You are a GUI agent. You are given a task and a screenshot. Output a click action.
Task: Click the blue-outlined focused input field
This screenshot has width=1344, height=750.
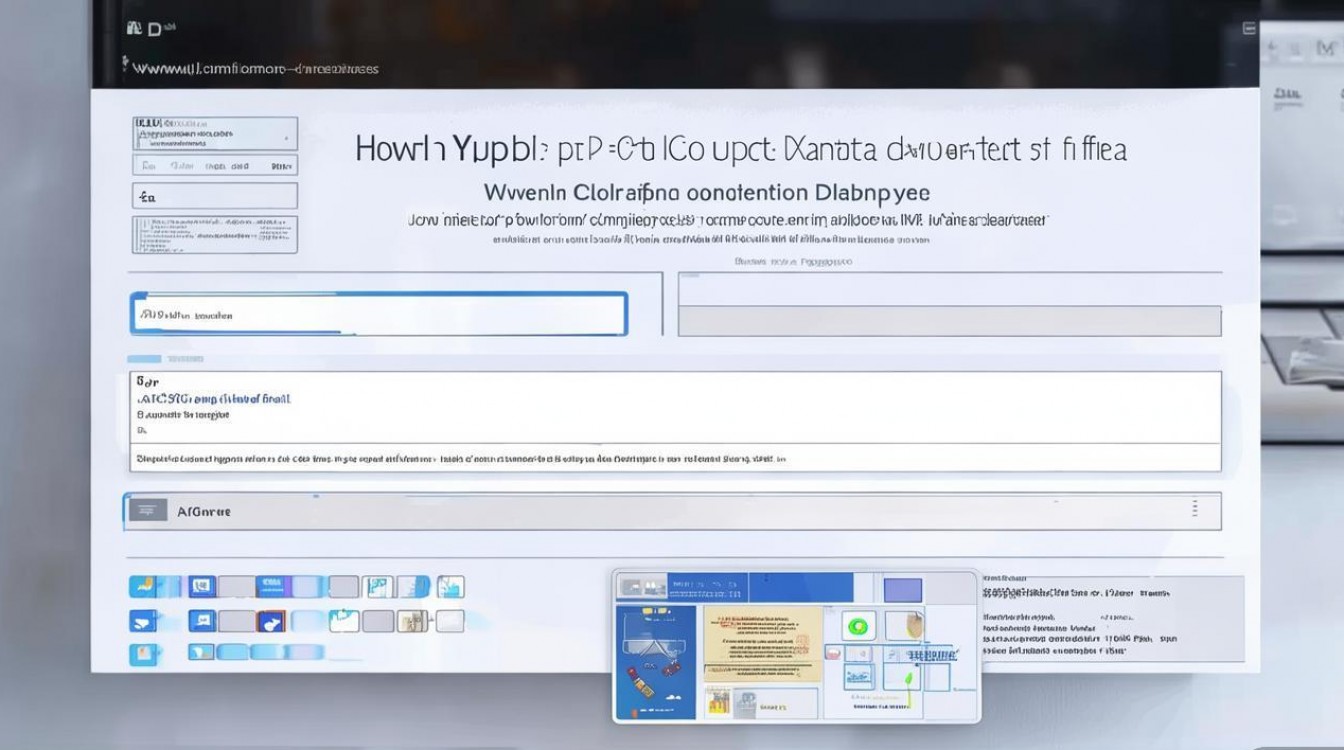(378, 313)
